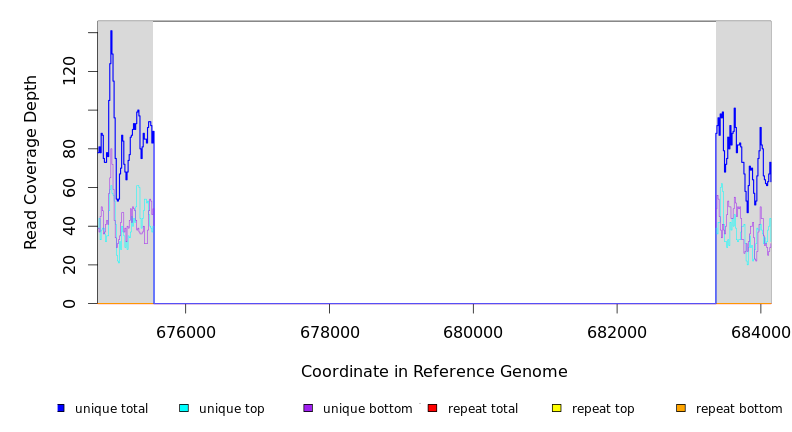Click the 120 y-axis tick label
This screenshot has height=432, width=792.
point(69,71)
